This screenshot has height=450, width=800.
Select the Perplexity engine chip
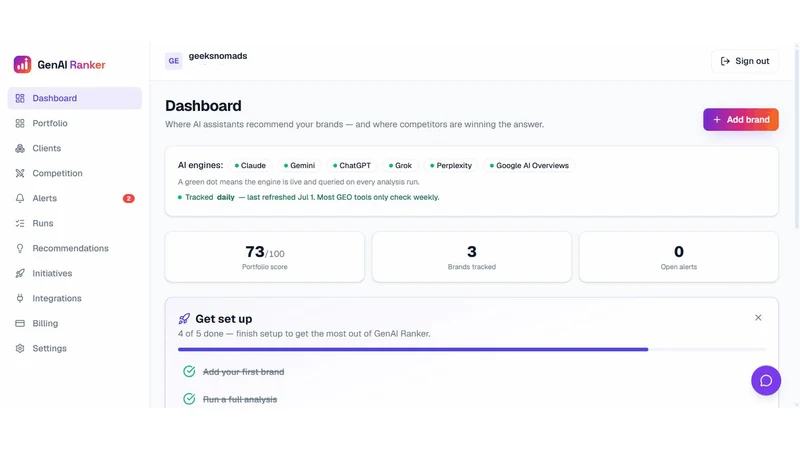451,165
